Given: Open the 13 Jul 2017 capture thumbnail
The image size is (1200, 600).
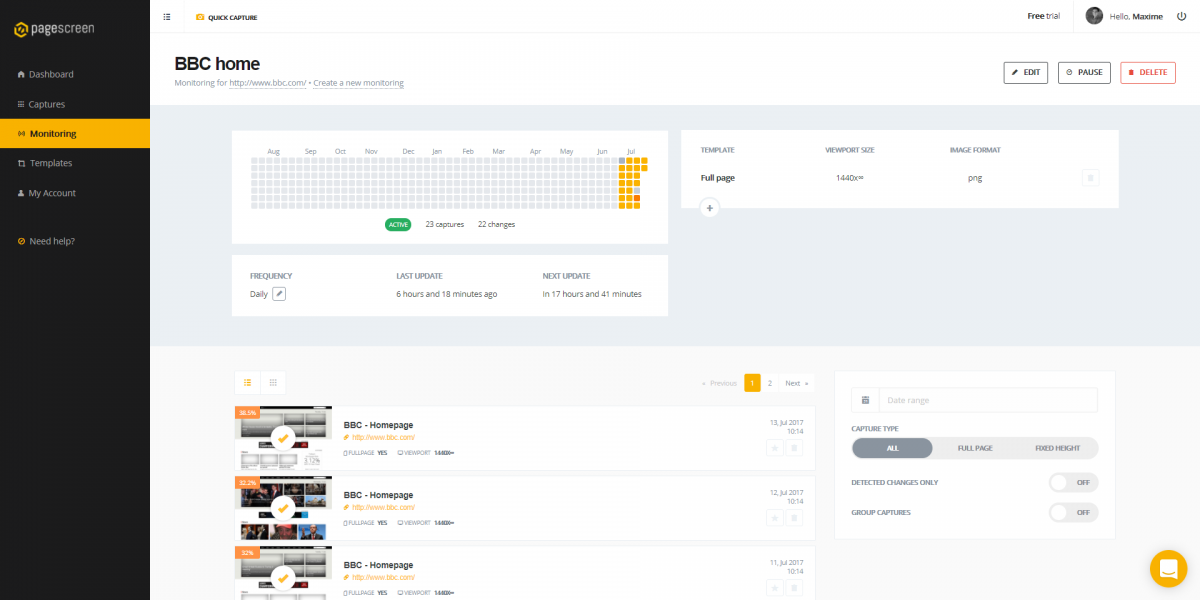Looking at the screenshot, I should click(x=283, y=438).
